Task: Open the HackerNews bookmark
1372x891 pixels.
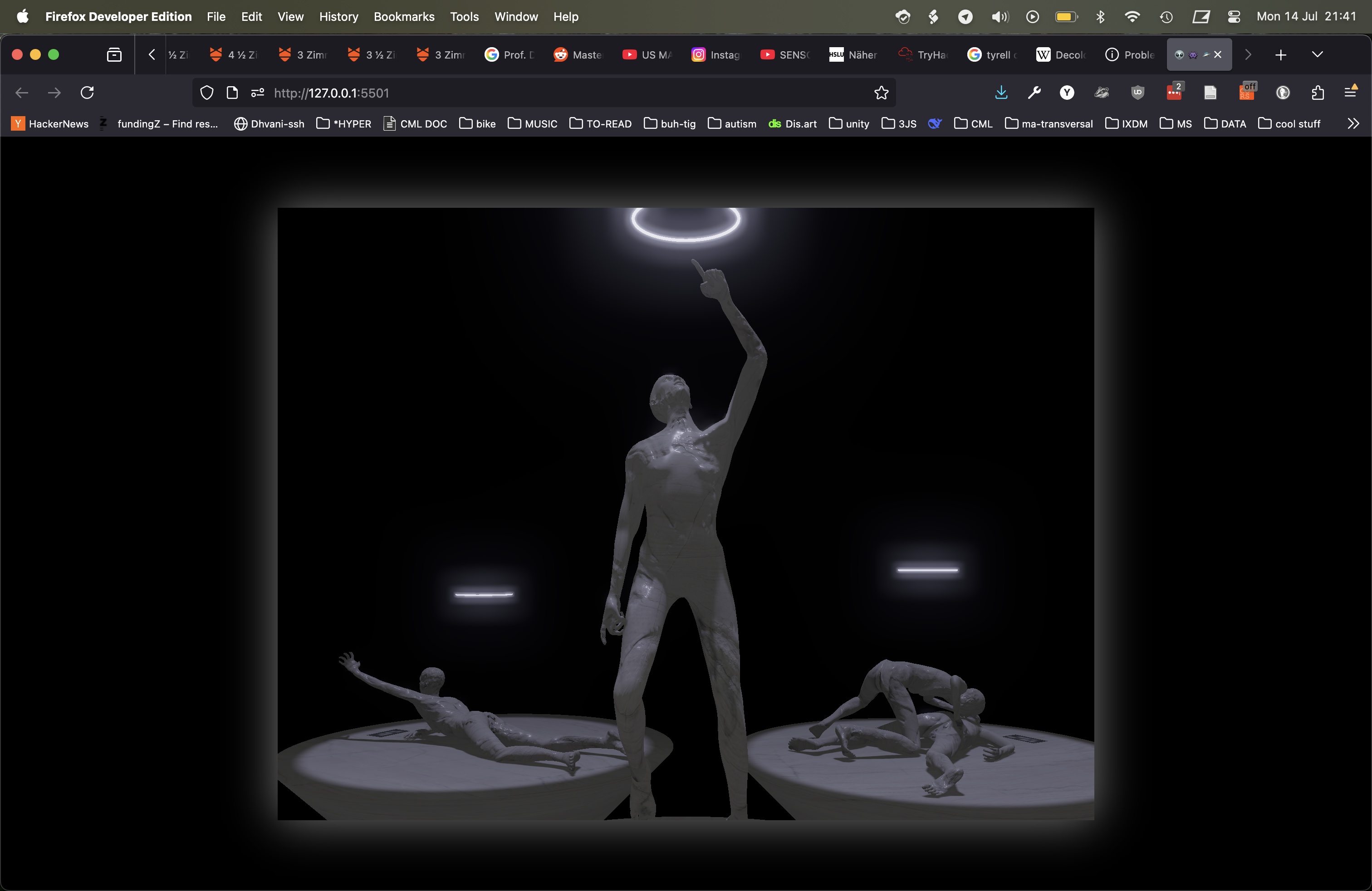Action: pos(49,123)
